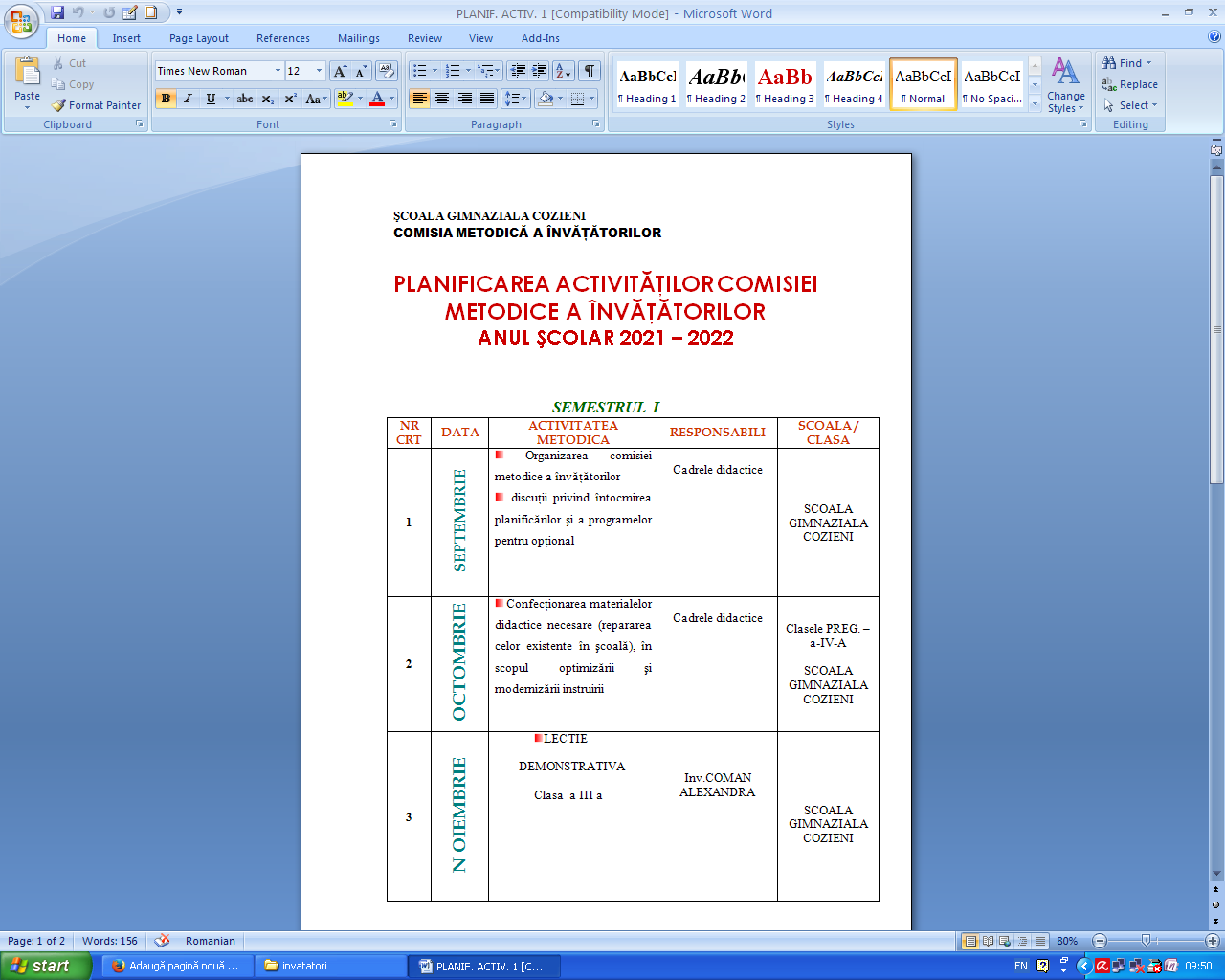Expand the font size dropdown
Viewport: 1225px width, 980px height.
pos(319,71)
